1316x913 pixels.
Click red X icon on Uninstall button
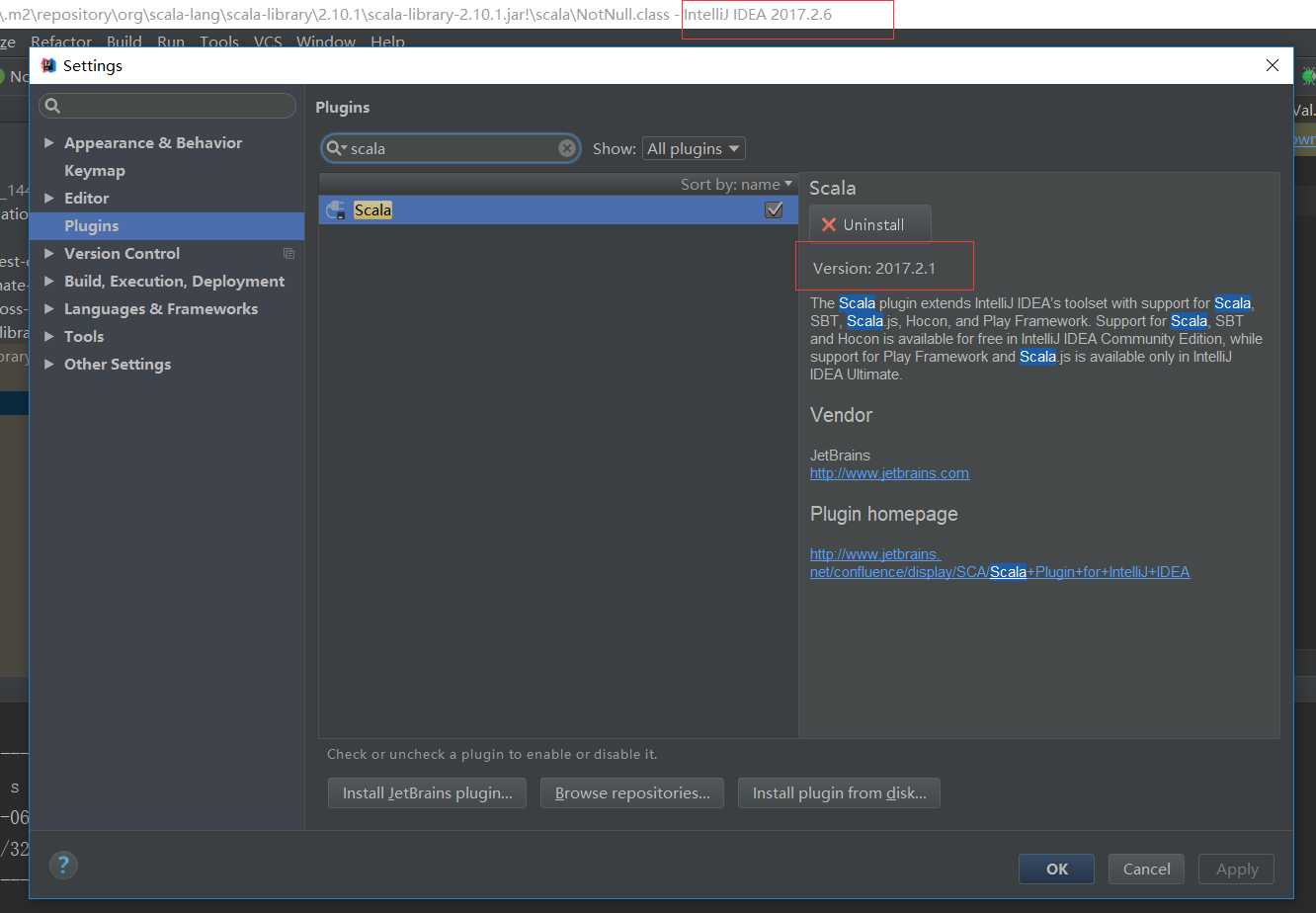[829, 224]
